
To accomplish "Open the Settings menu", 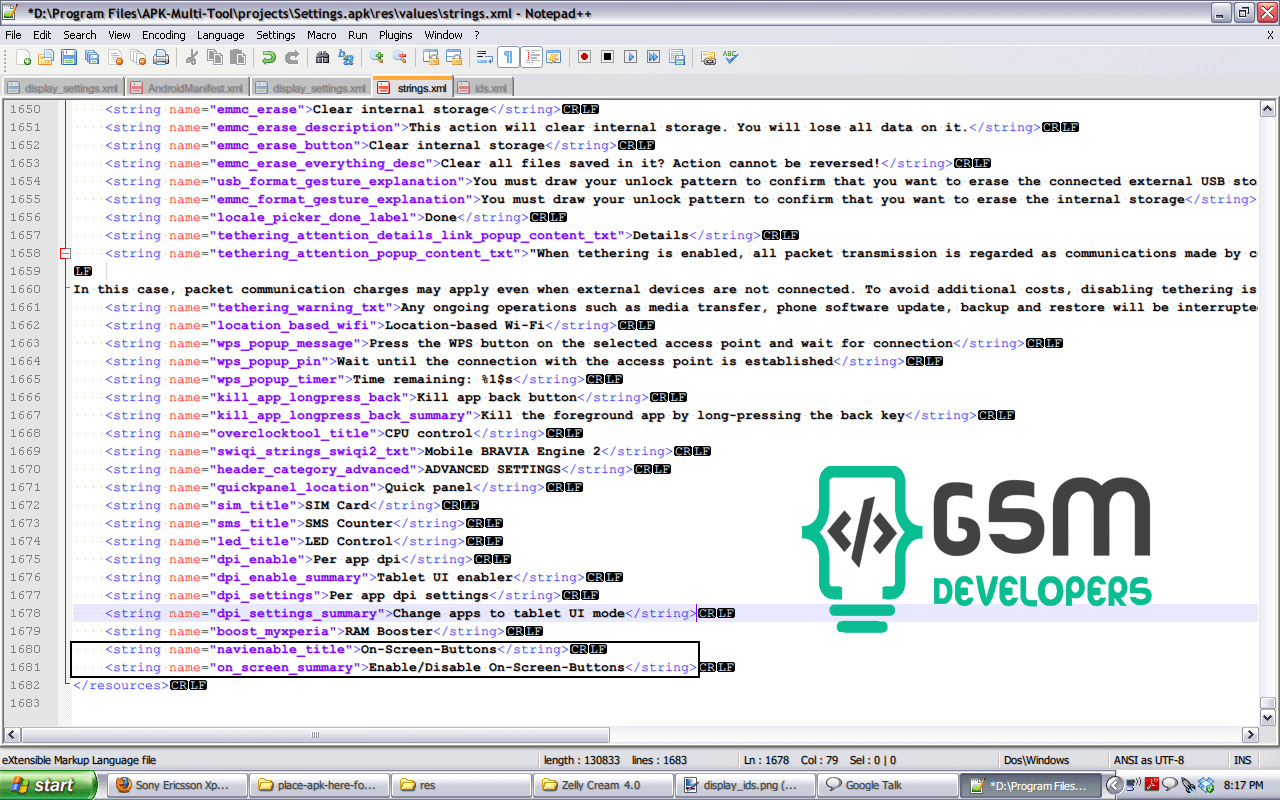I will tap(276, 35).
